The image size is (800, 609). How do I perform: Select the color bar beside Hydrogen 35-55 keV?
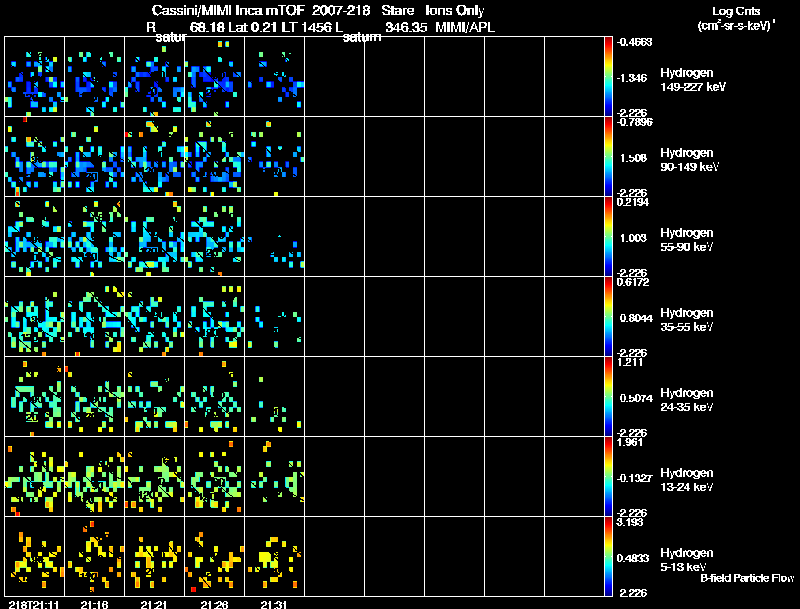coord(608,317)
